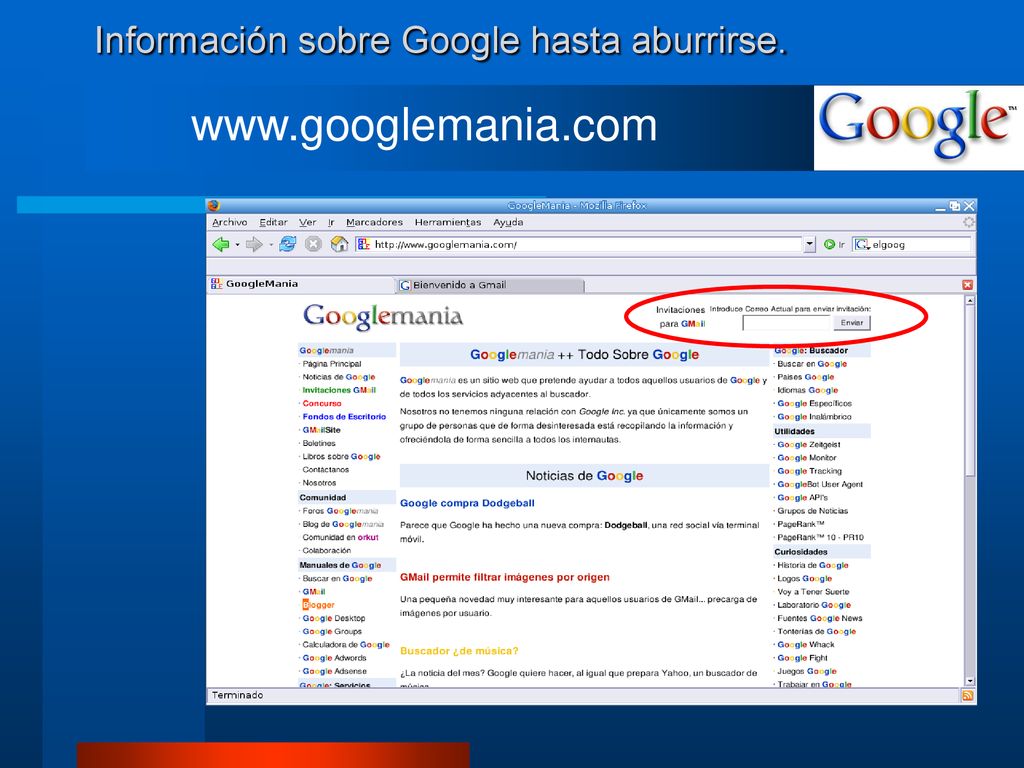Close the current tab with the red X
The width and height of the screenshot is (1024, 768).
[x=967, y=285]
